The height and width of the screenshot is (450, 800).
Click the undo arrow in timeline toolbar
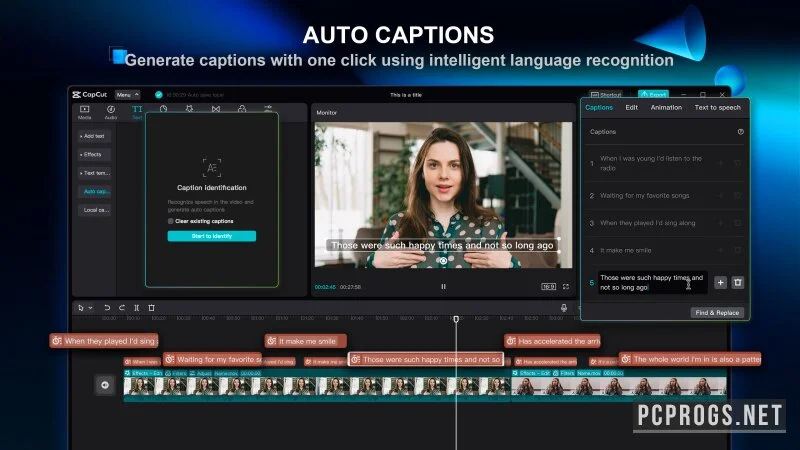pyautogui.click(x=107, y=308)
